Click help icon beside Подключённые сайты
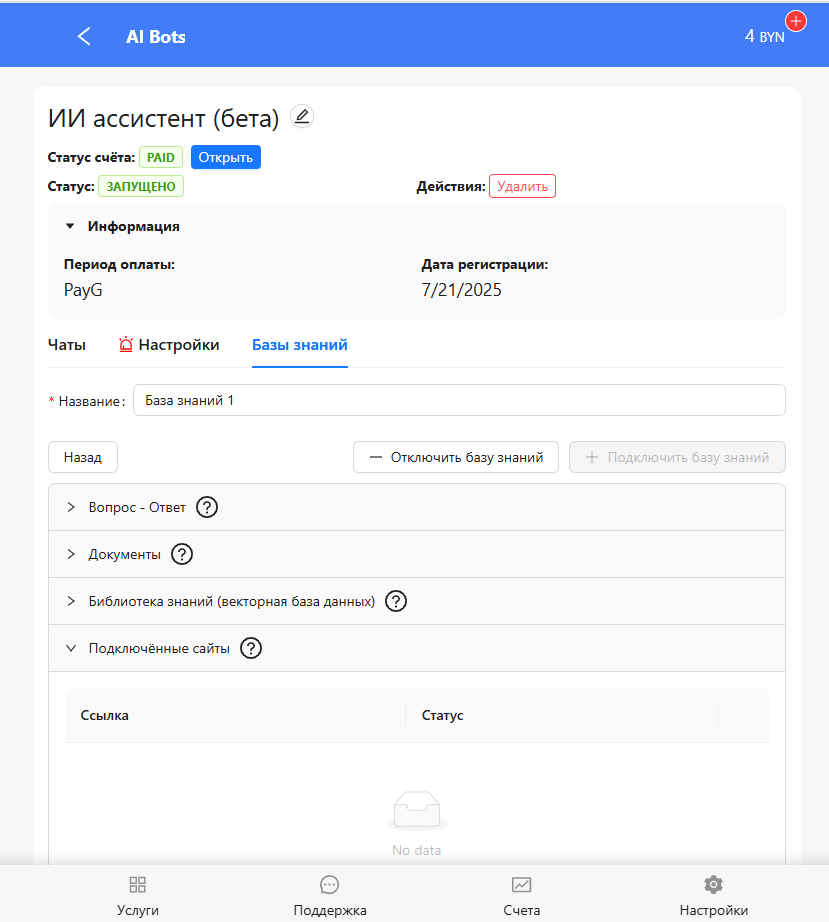The image size is (829, 922). click(x=251, y=648)
